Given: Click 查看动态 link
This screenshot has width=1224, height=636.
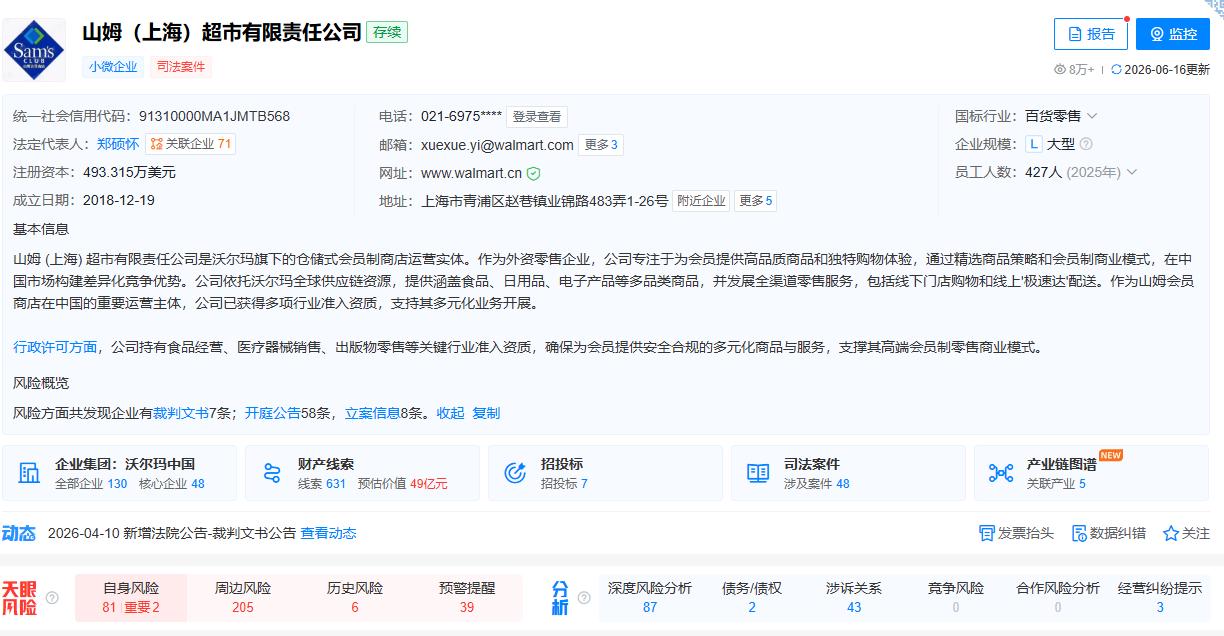Looking at the screenshot, I should click(328, 533).
